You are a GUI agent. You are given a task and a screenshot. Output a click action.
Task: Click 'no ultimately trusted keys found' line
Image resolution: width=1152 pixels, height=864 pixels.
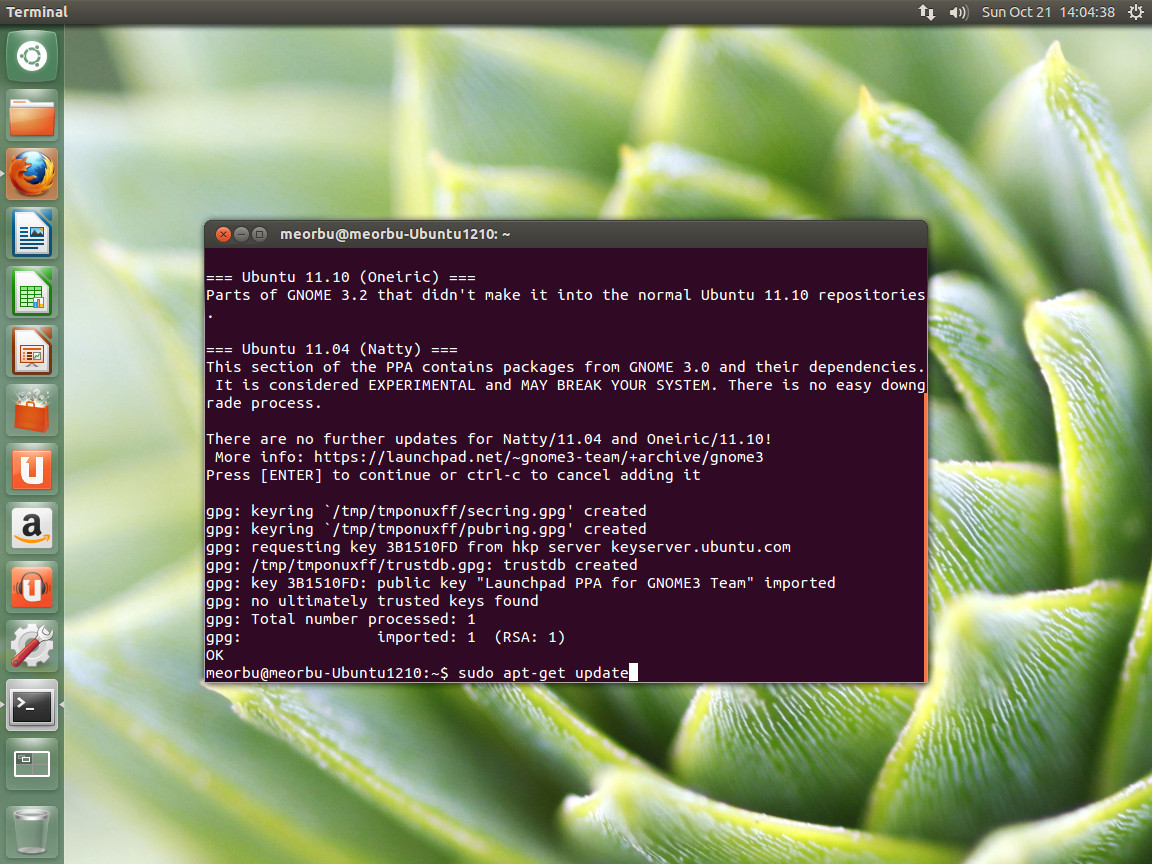372,601
